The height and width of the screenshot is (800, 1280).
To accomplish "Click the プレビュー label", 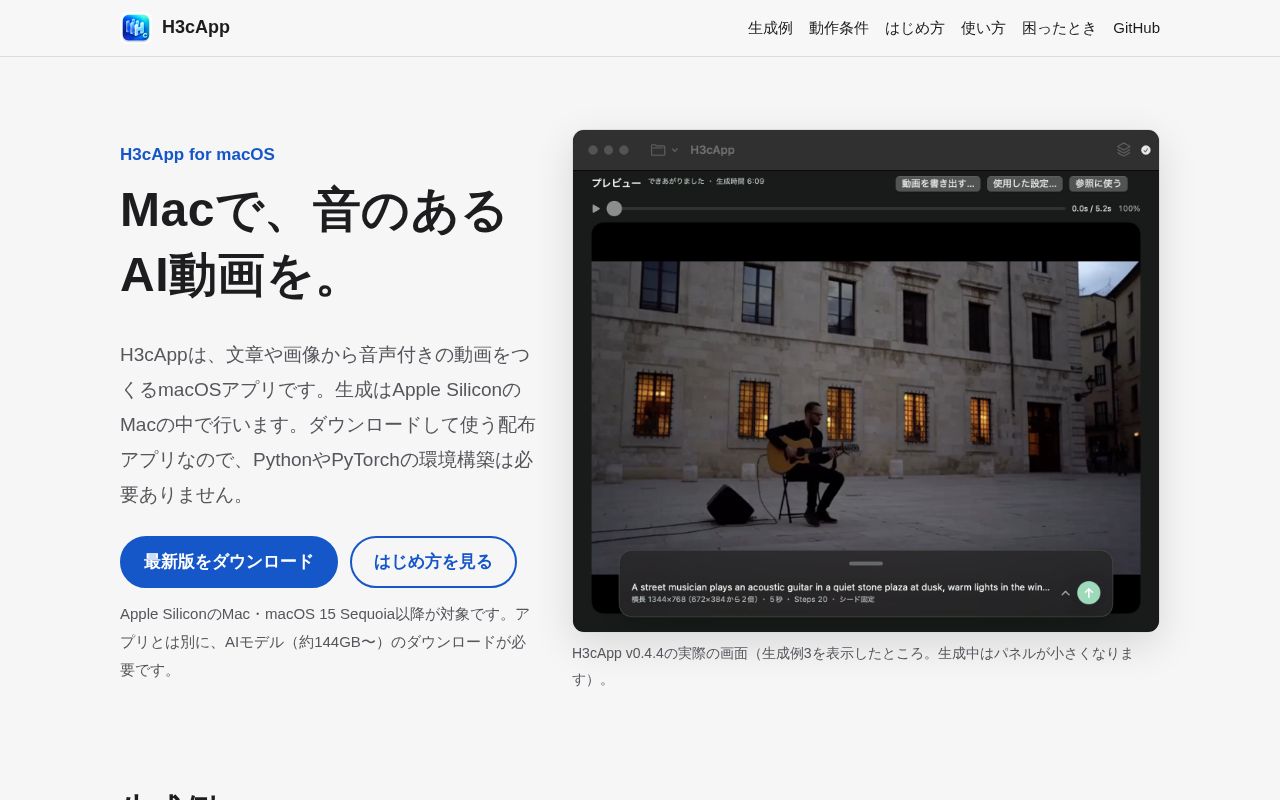I will [x=616, y=183].
